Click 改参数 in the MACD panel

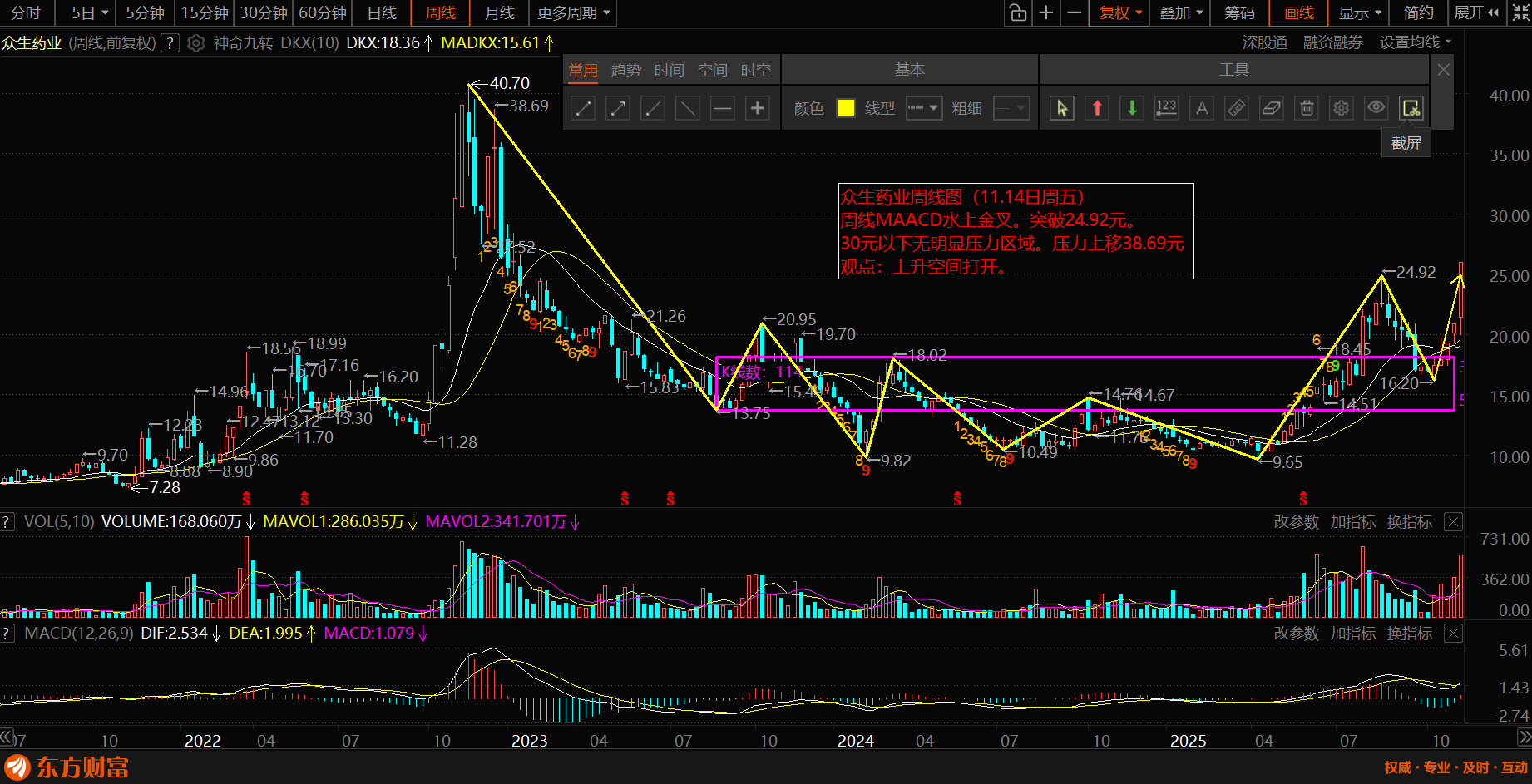pos(1297,634)
